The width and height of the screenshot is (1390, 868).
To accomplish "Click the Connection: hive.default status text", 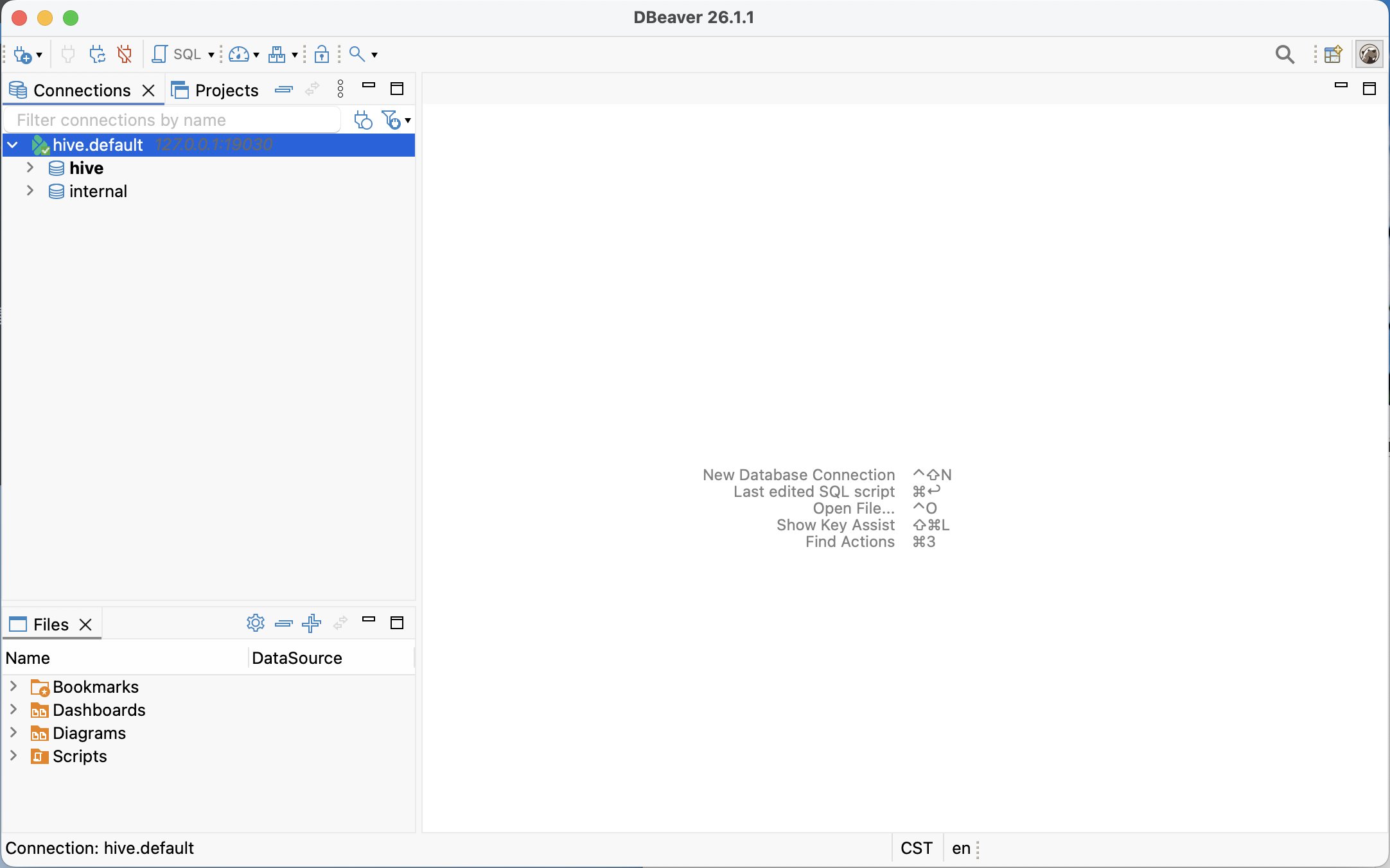I will pyautogui.click(x=100, y=848).
